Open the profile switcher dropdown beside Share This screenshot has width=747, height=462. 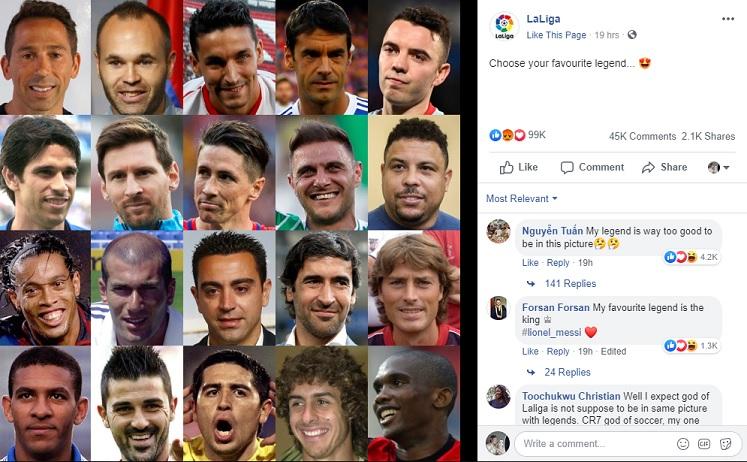[718, 167]
